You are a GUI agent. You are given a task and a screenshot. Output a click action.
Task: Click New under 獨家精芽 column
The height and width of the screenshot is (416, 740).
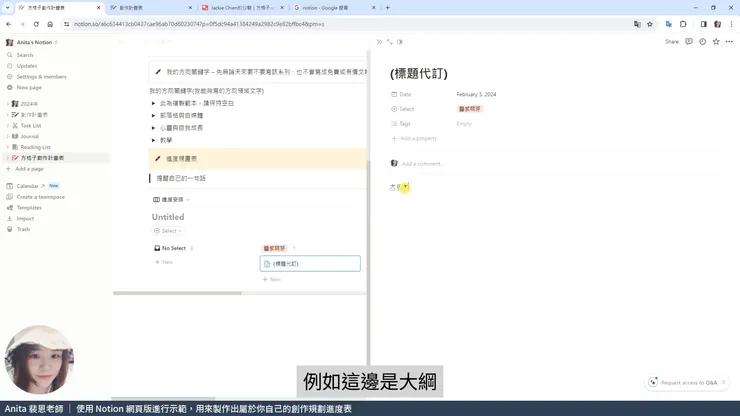pyautogui.click(x=272, y=280)
